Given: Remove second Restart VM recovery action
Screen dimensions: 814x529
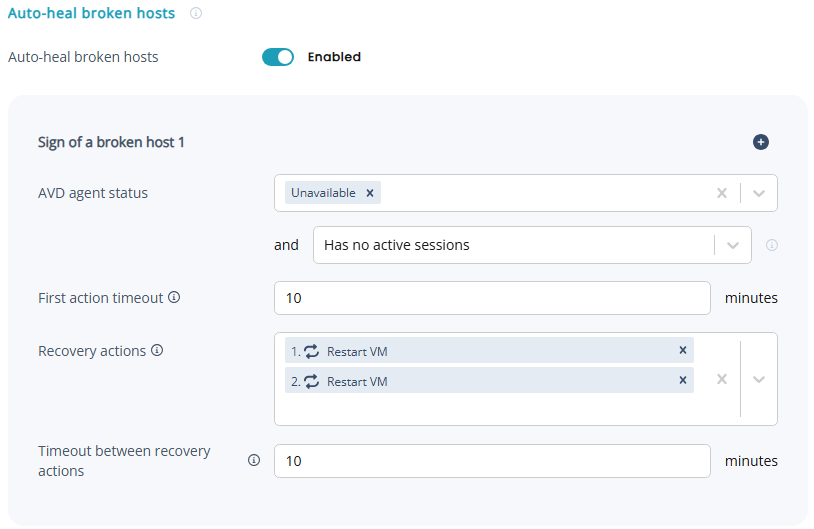Looking at the screenshot, I should 683,381.
